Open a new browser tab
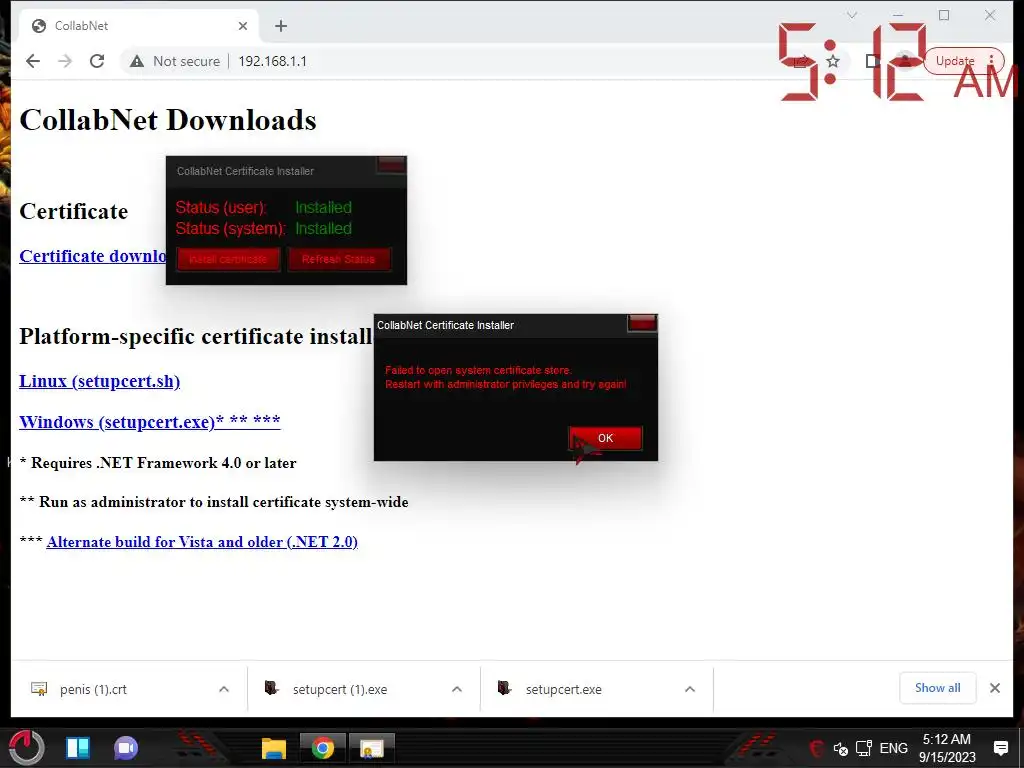 281,25
